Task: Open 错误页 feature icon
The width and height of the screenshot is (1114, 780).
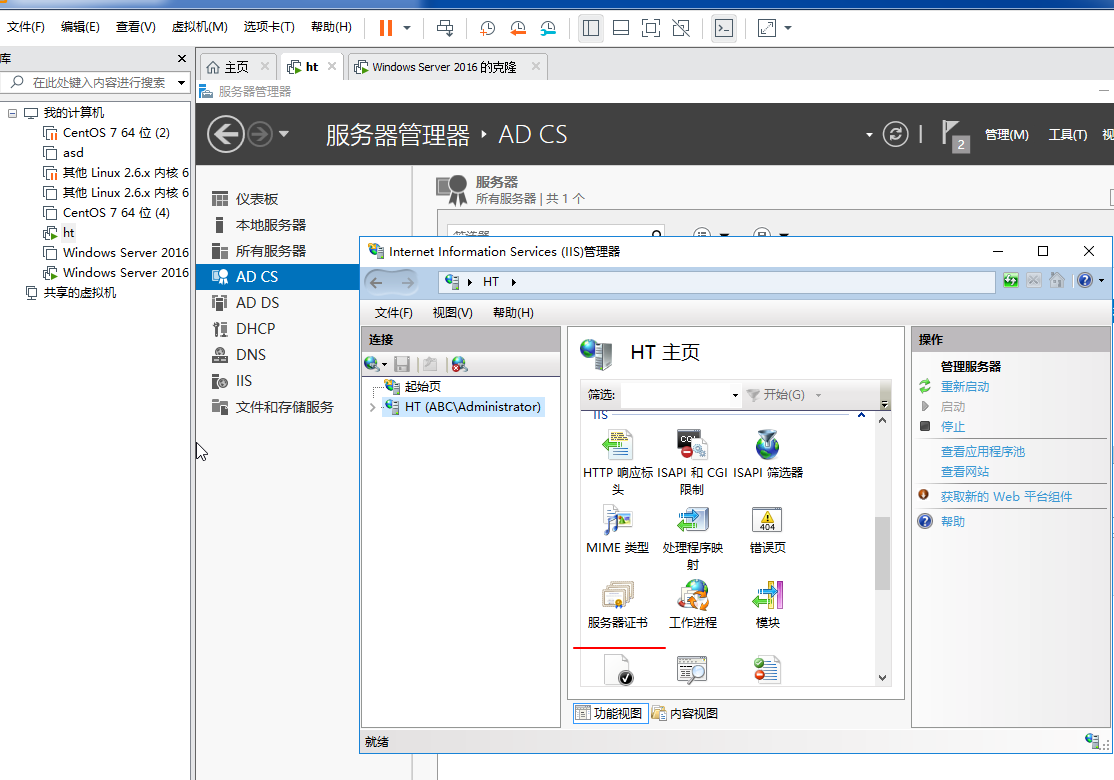Action: [x=767, y=521]
